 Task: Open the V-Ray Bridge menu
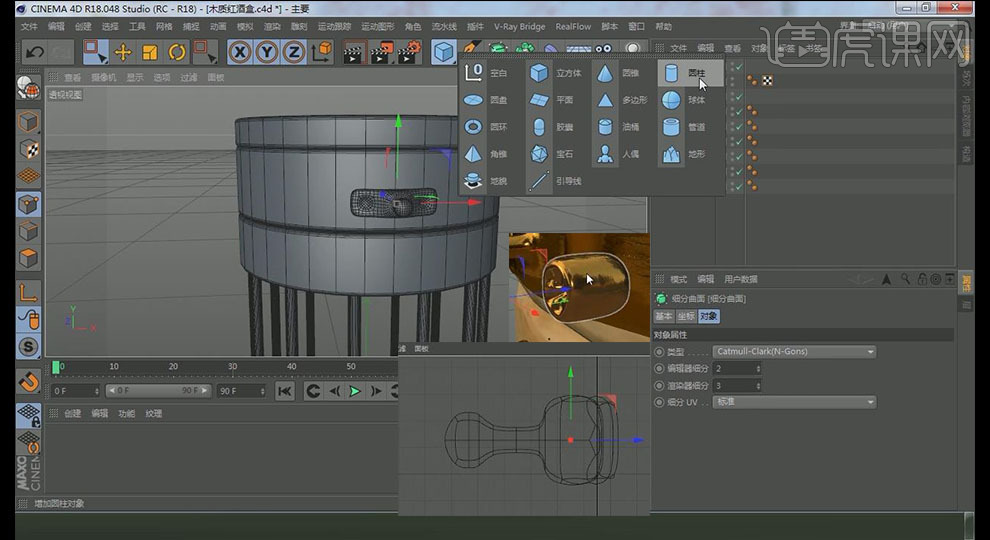tap(520, 27)
